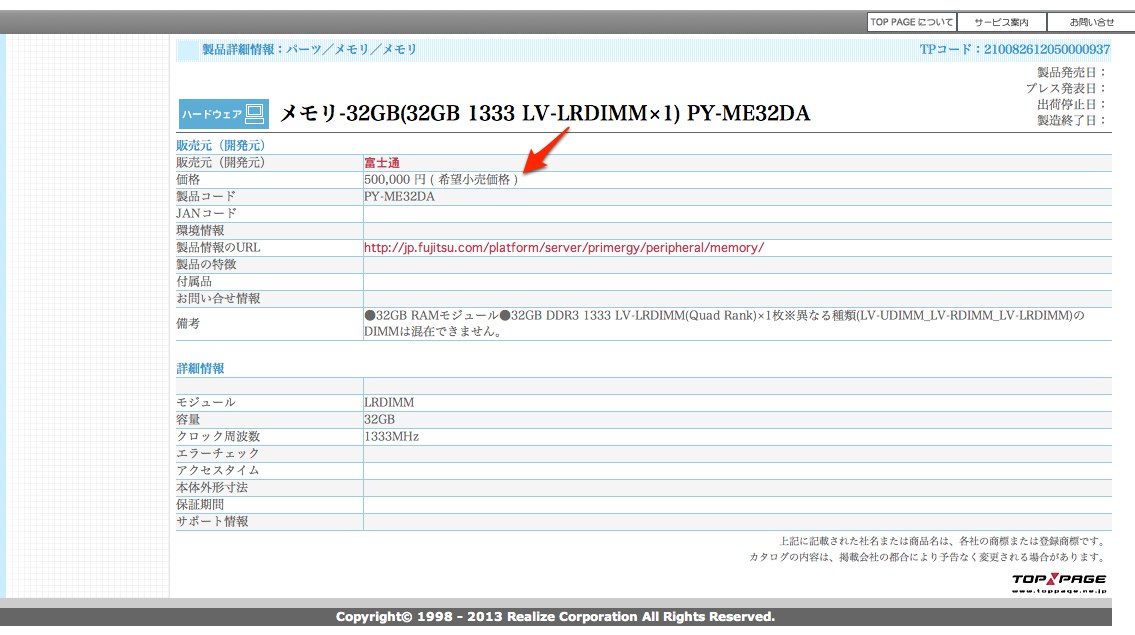Click the 製造終了日 date label

(x=1072, y=120)
